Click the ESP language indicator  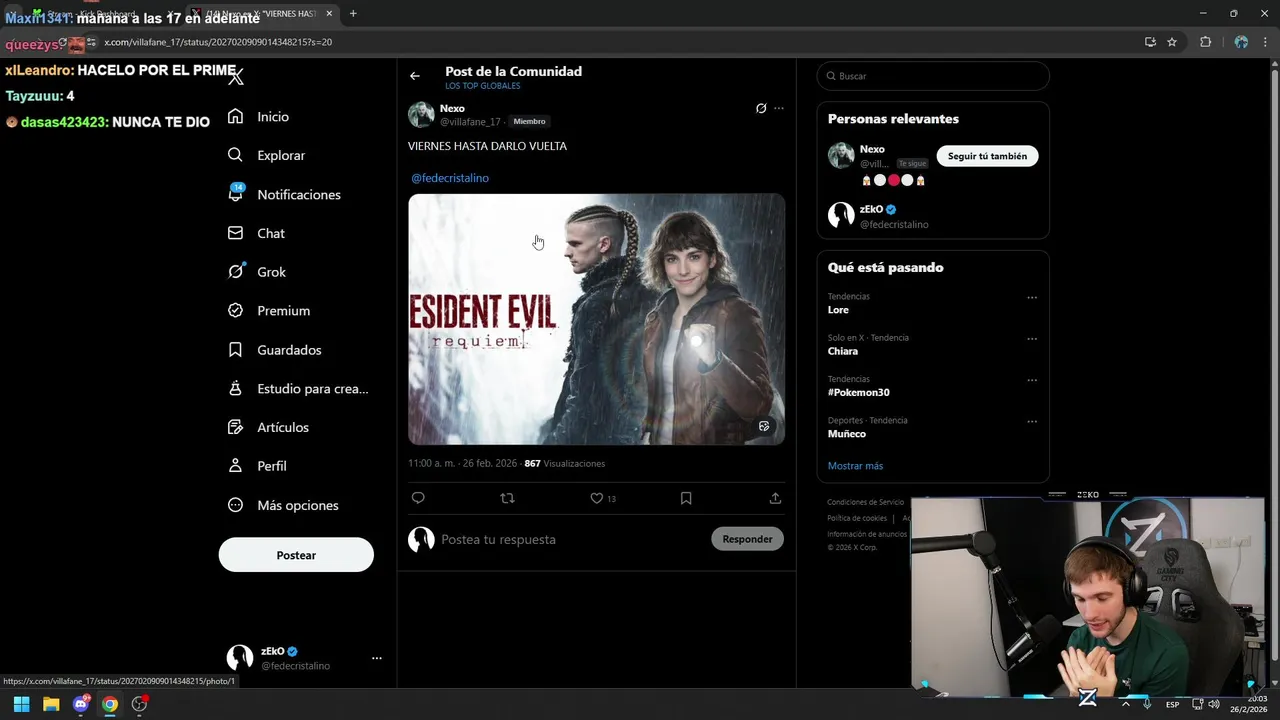tap(1172, 704)
